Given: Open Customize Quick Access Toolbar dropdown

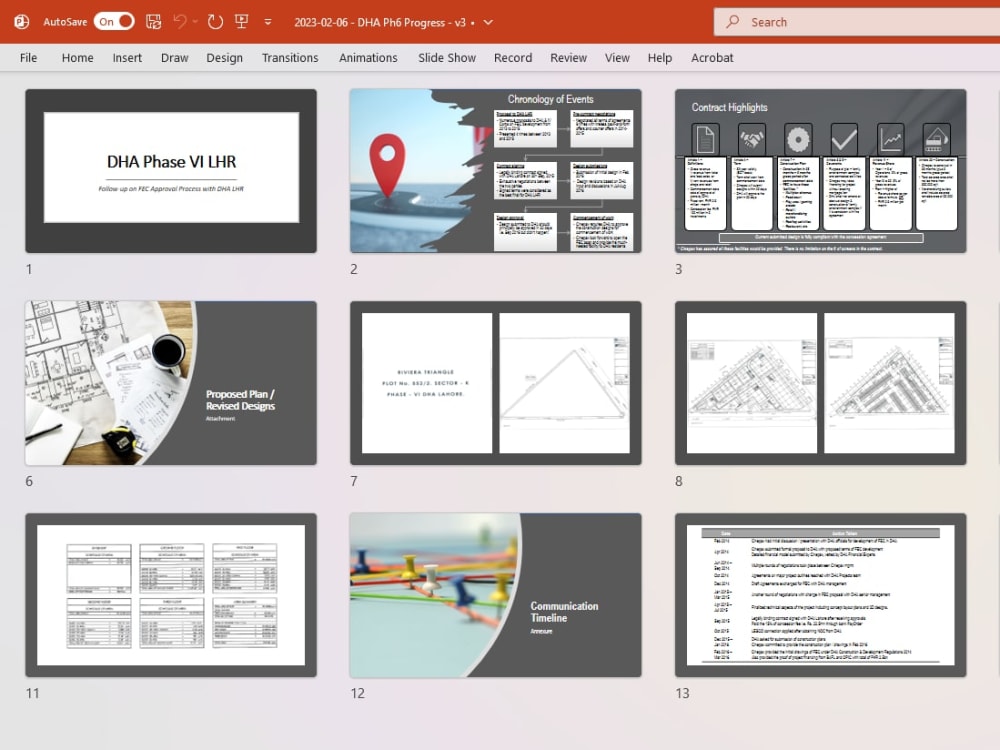Looking at the screenshot, I should (x=268, y=22).
